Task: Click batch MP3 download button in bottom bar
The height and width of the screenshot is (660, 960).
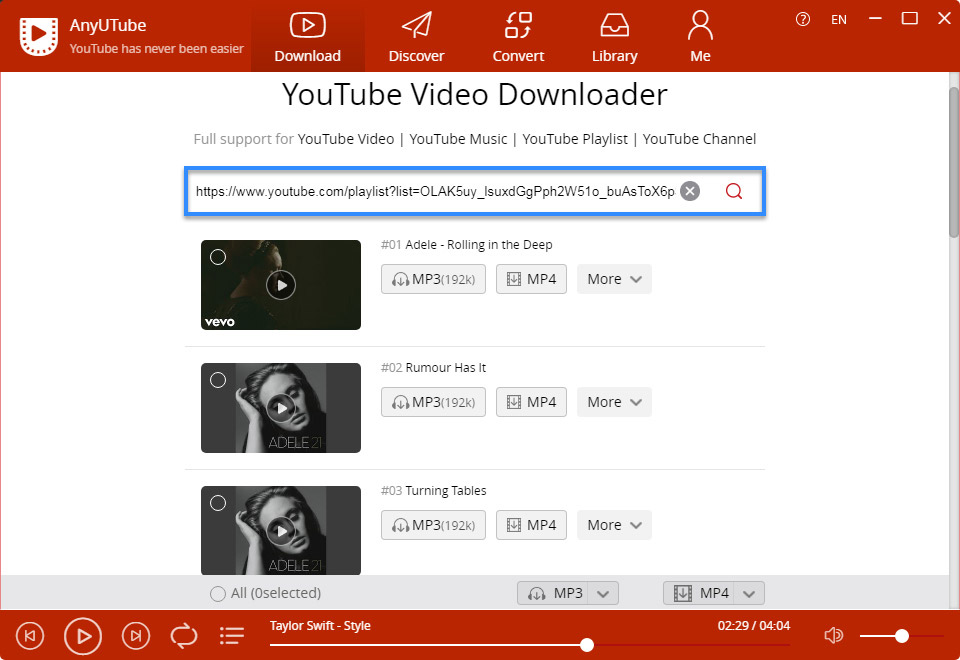Action: (553, 593)
